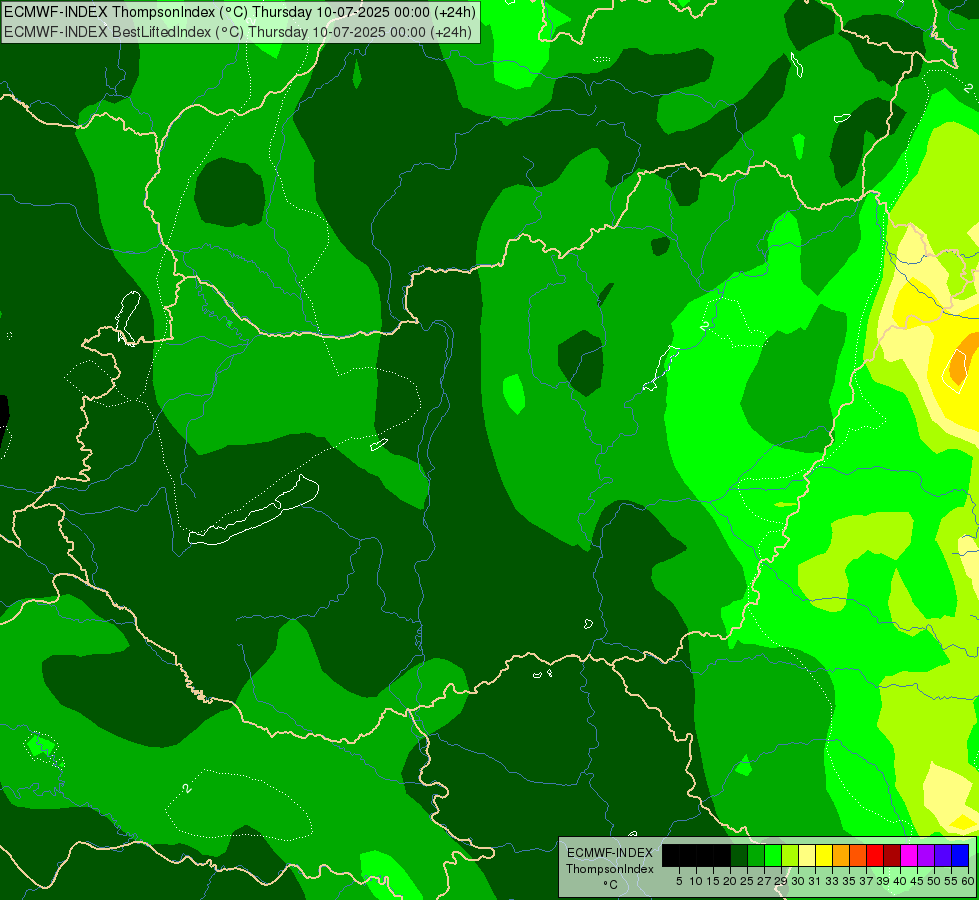Click the BestLiftedIndex title line at top
This screenshot has height=900, width=979.
pyautogui.click(x=238, y=32)
